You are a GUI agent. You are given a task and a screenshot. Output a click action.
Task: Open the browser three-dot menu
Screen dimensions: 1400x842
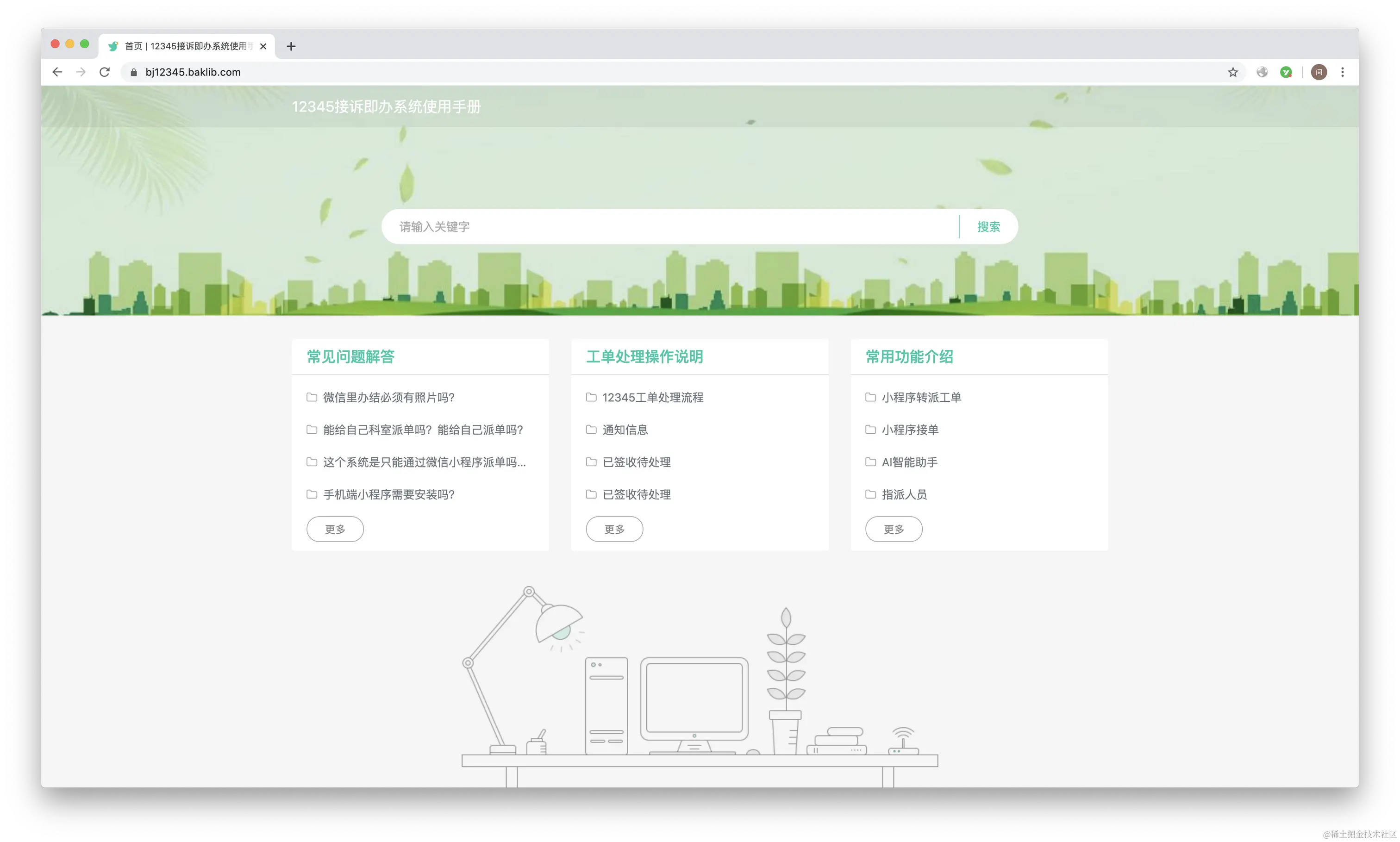point(1342,72)
